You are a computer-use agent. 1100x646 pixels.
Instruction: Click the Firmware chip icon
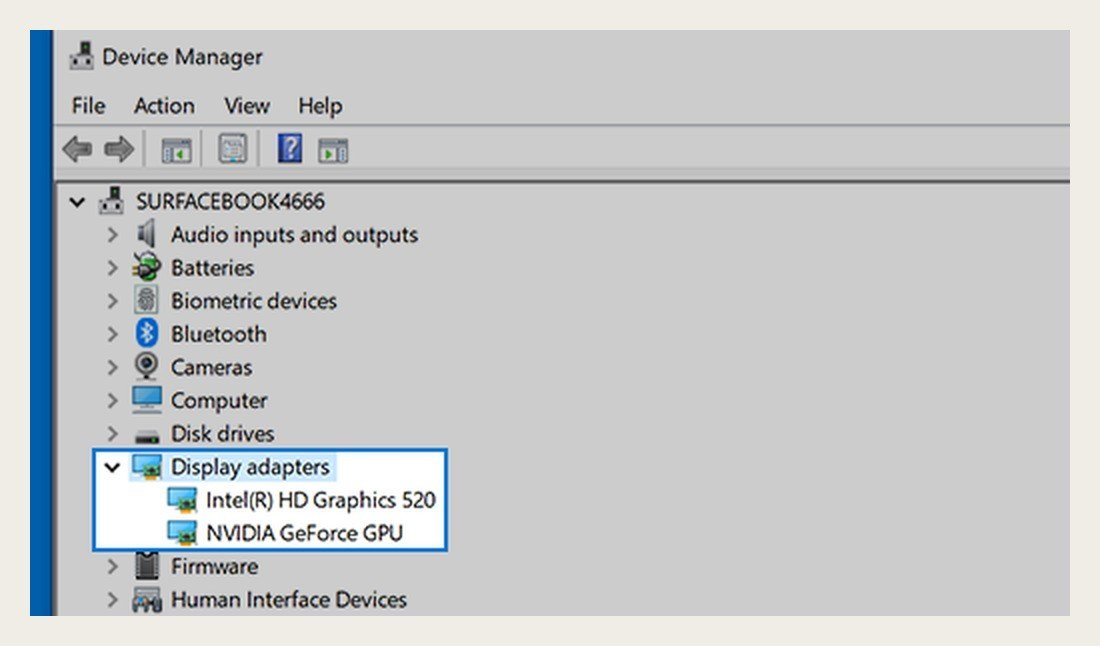point(147,565)
